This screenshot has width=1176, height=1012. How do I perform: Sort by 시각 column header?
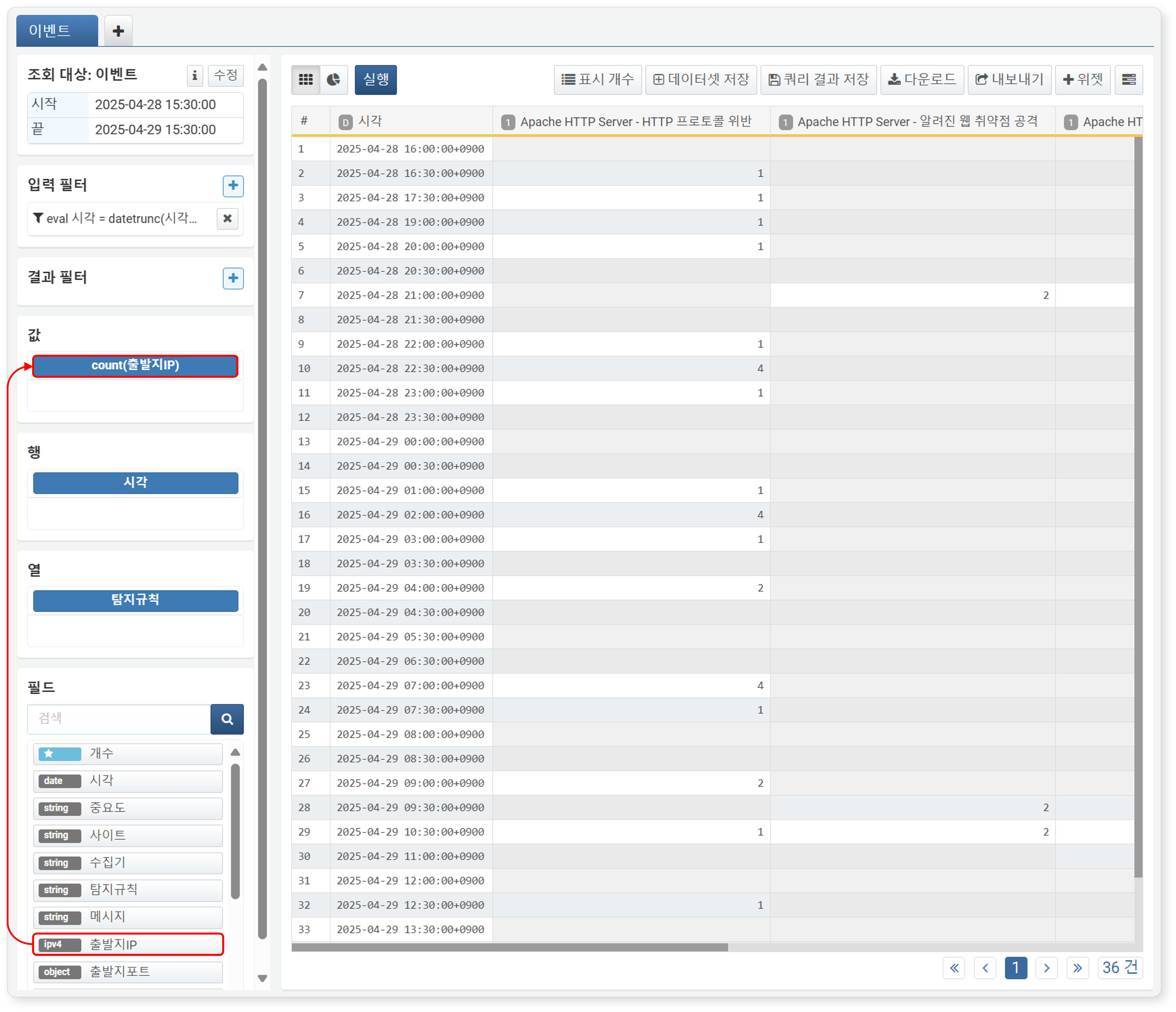tap(411, 121)
